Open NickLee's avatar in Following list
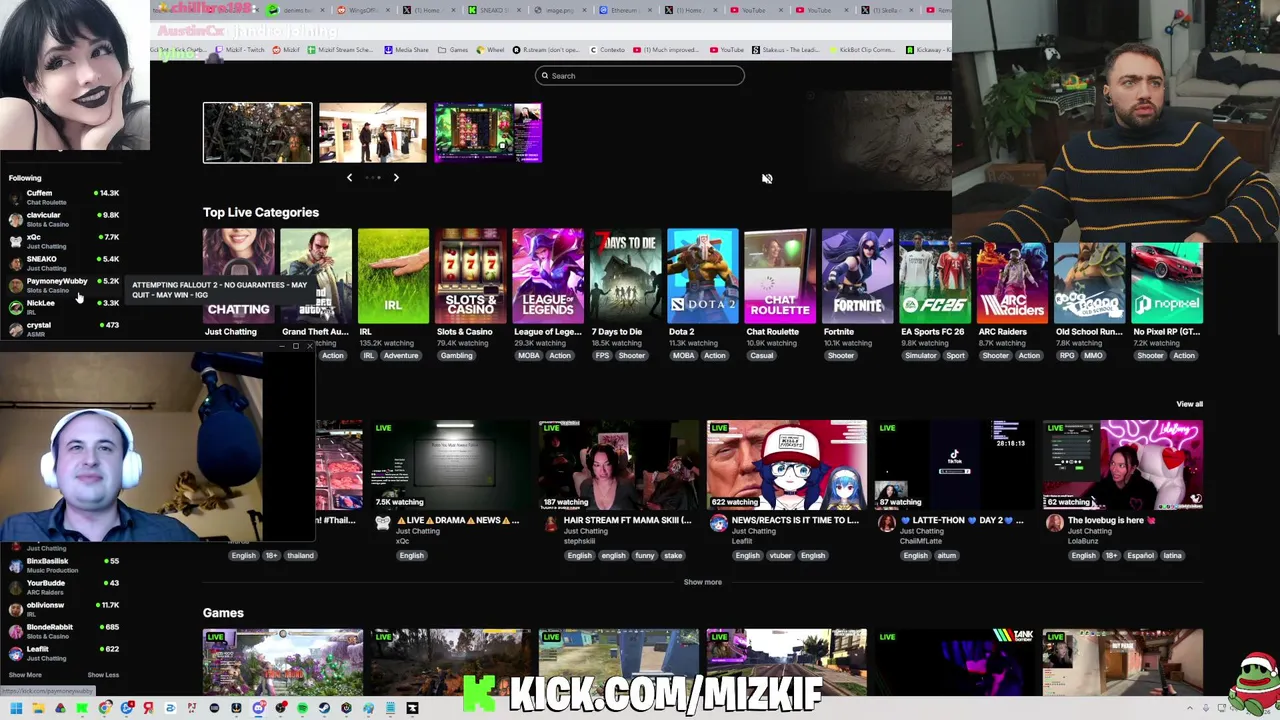The image size is (1280, 720). click(15, 307)
